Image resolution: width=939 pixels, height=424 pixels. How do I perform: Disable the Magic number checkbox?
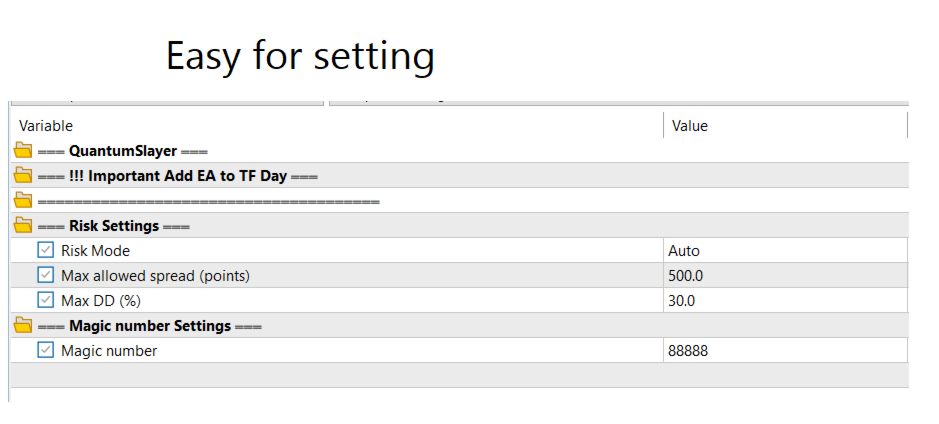click(x=45, y=350)
